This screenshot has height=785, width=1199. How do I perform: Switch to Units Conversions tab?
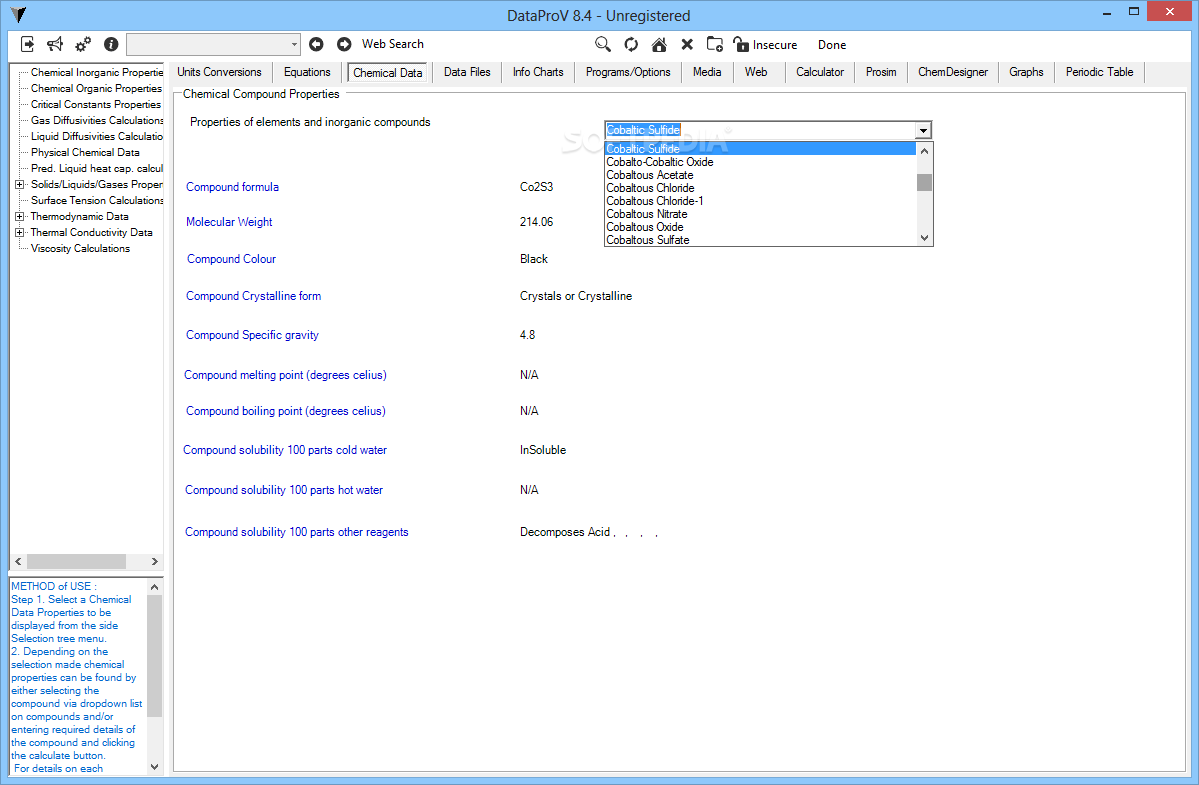[x=219, y=72]
